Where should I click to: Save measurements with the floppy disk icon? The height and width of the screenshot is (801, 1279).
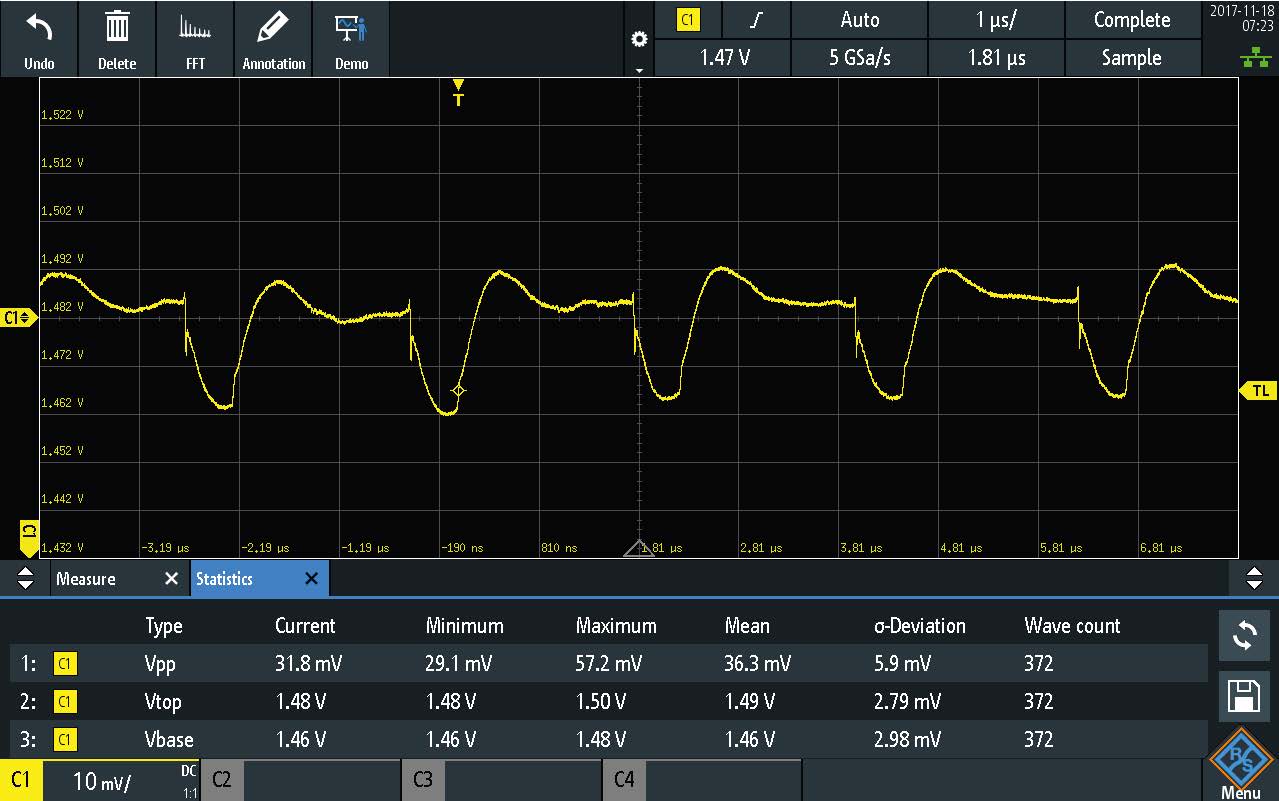pos(1244,698)
